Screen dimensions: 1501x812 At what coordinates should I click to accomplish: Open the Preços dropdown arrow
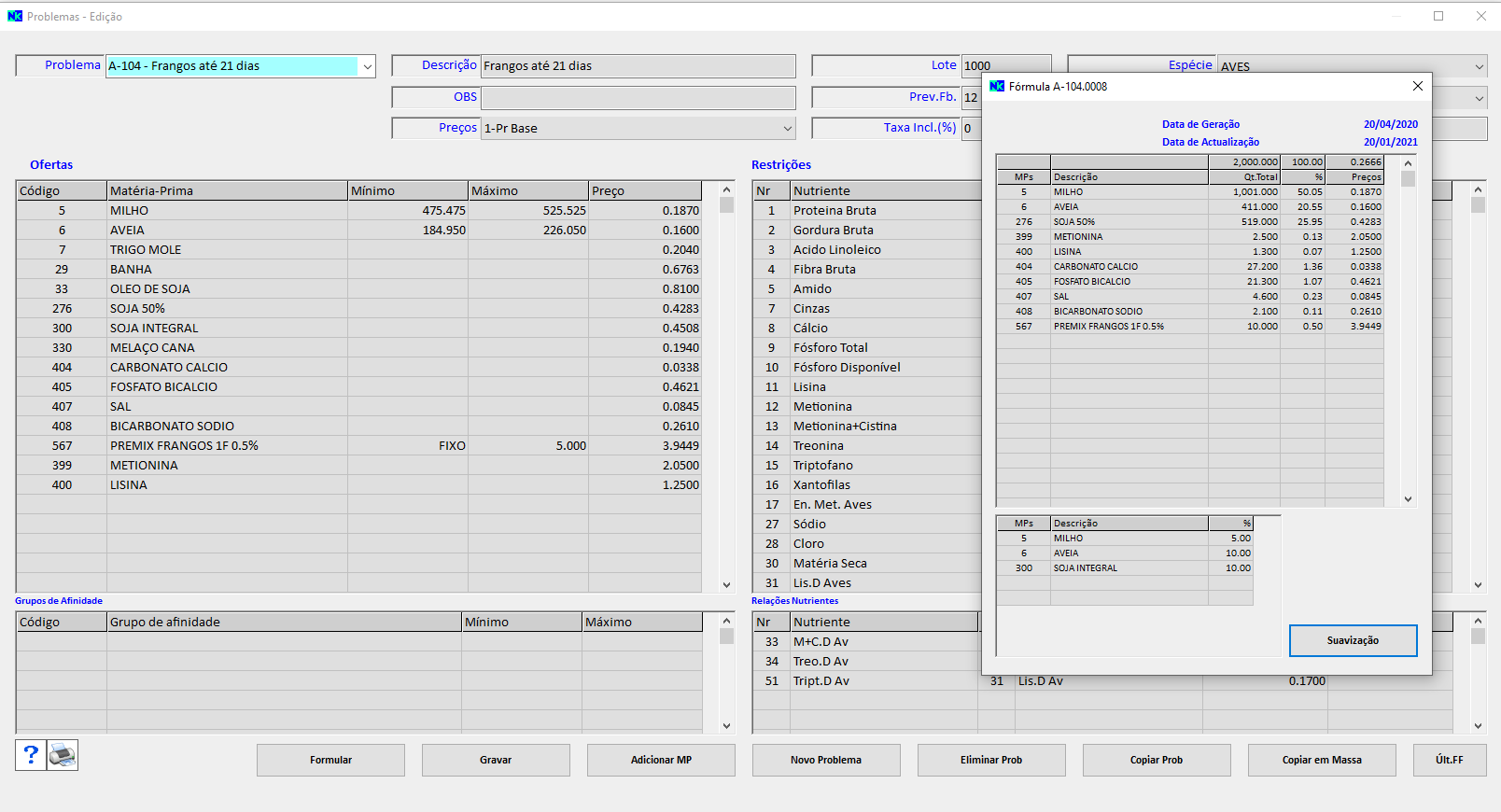coord(787,129)
